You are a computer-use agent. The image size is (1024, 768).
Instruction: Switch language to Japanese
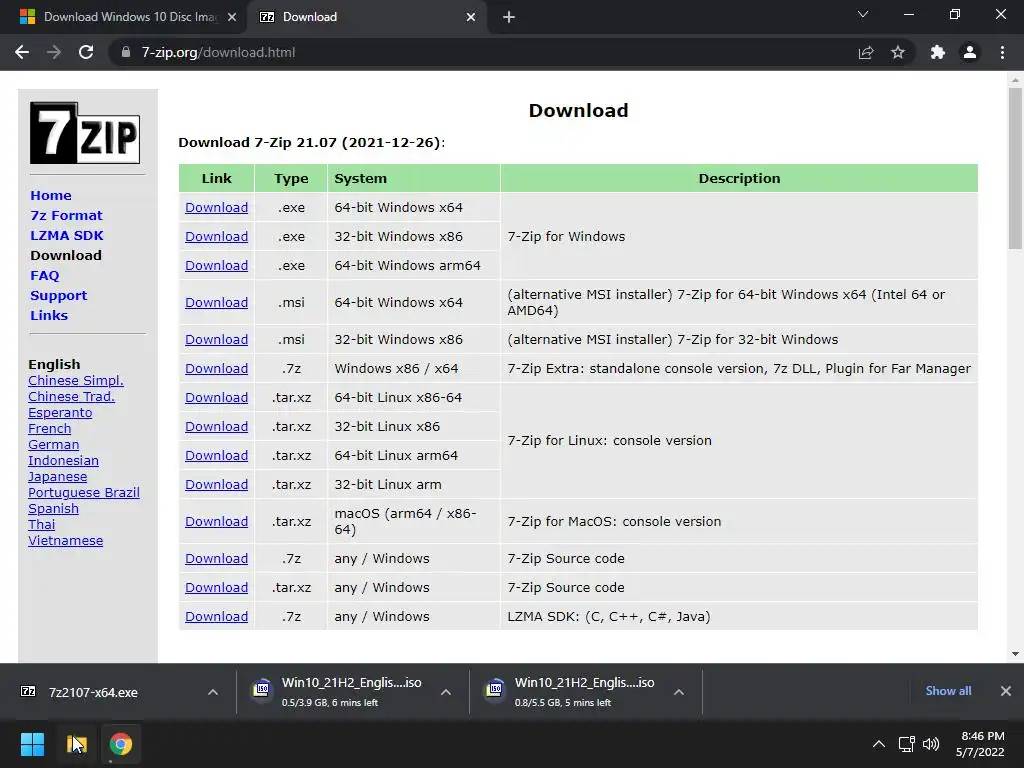pos(57,477)
